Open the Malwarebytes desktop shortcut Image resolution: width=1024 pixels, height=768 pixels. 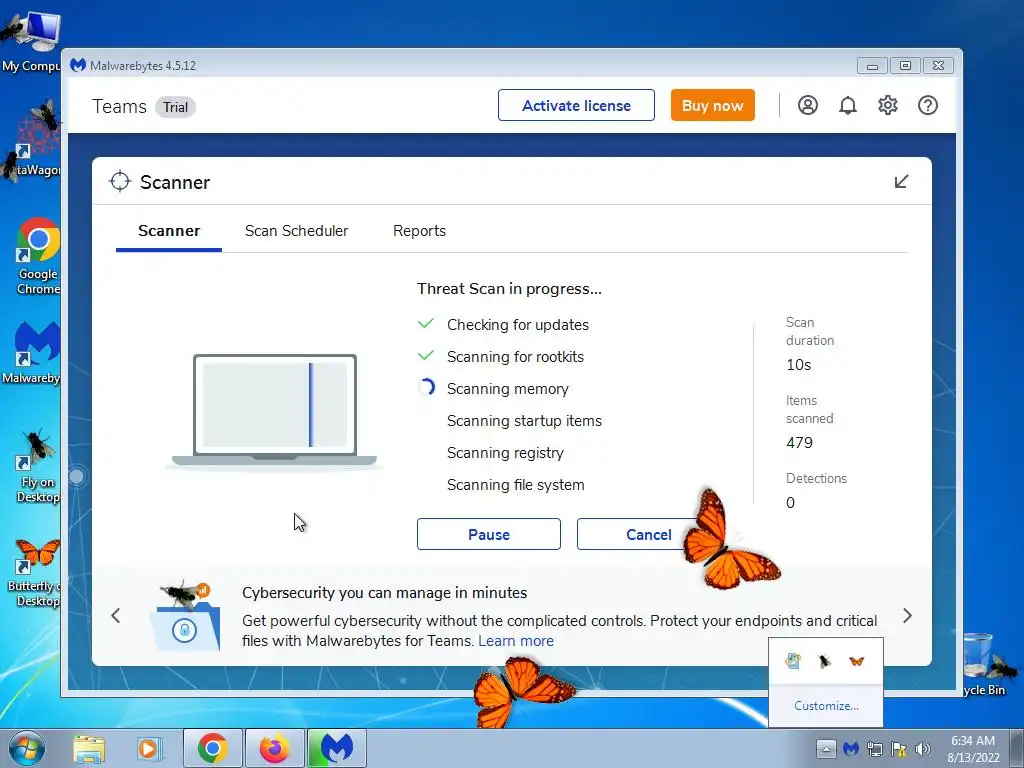click(33, 353)
